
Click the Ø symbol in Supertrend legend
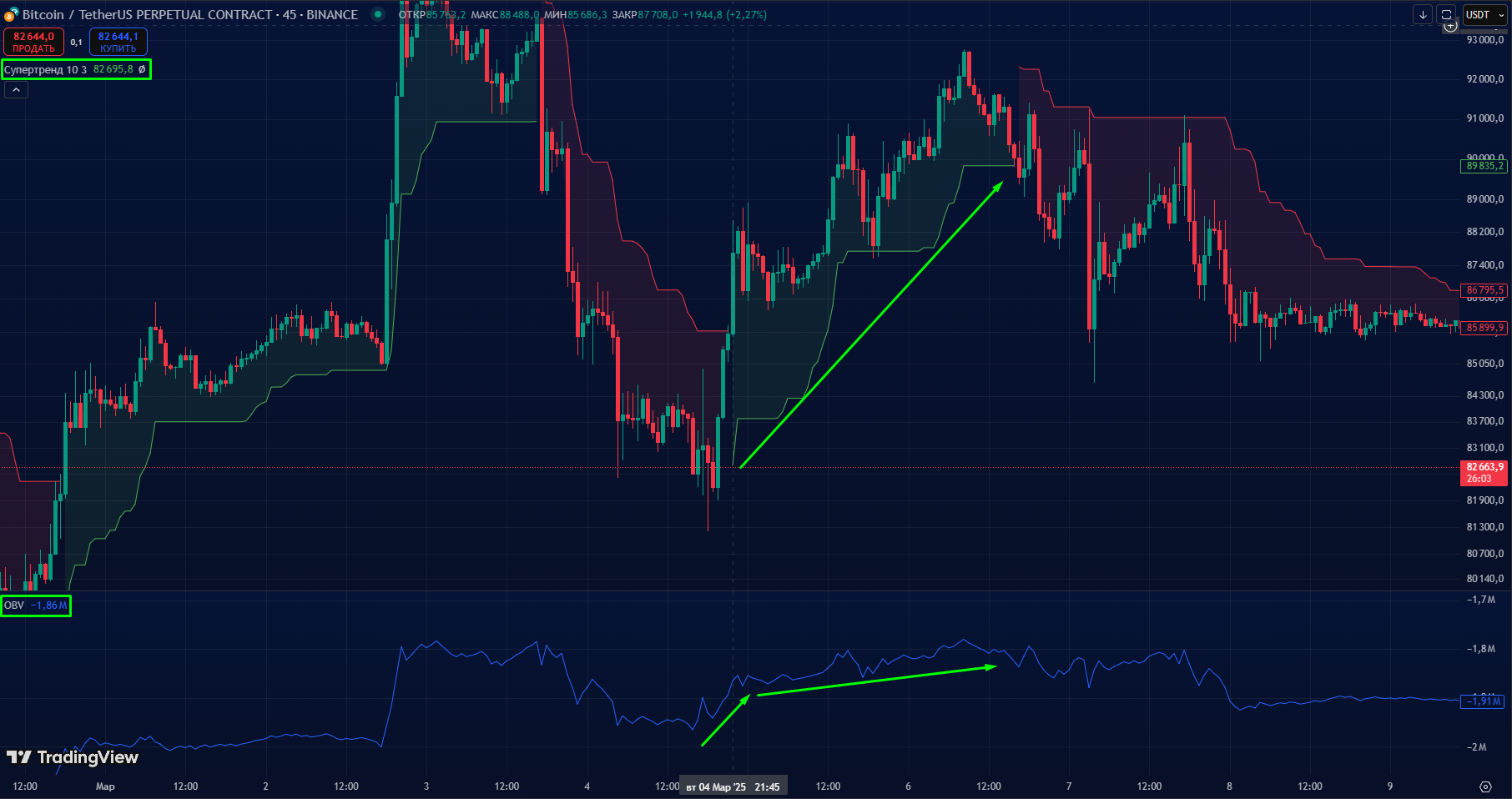(x=142, y=69)
